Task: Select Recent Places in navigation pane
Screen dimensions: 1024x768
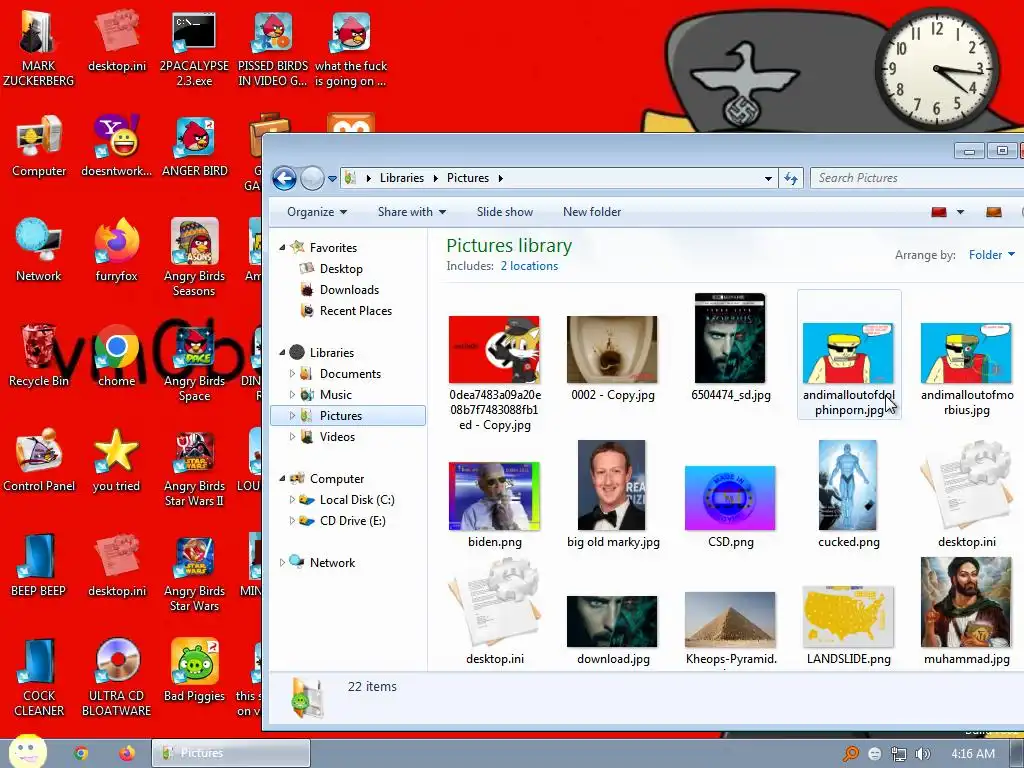Action: [355, 311]
